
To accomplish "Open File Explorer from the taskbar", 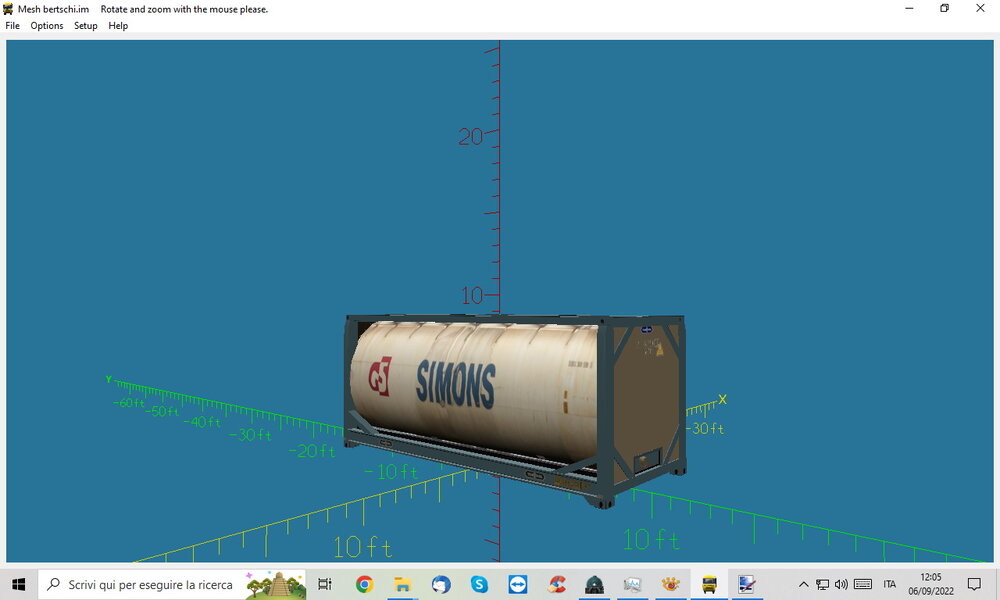I will point(402,584).
